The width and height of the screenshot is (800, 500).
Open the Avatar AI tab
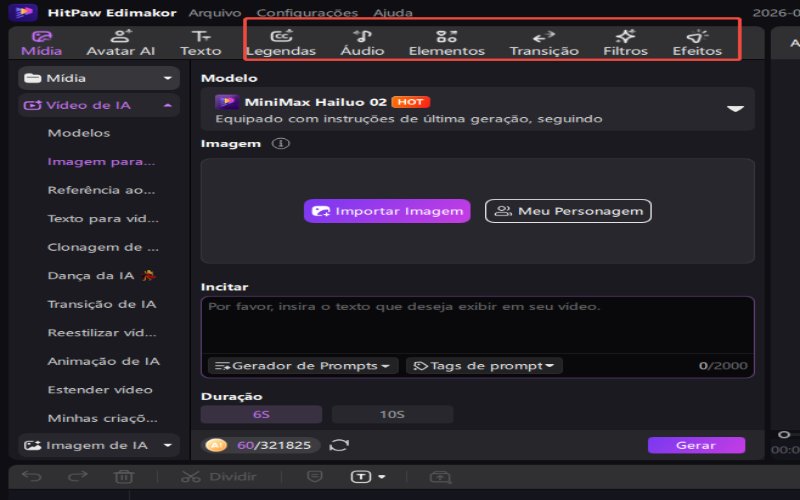tap(120, 43)
